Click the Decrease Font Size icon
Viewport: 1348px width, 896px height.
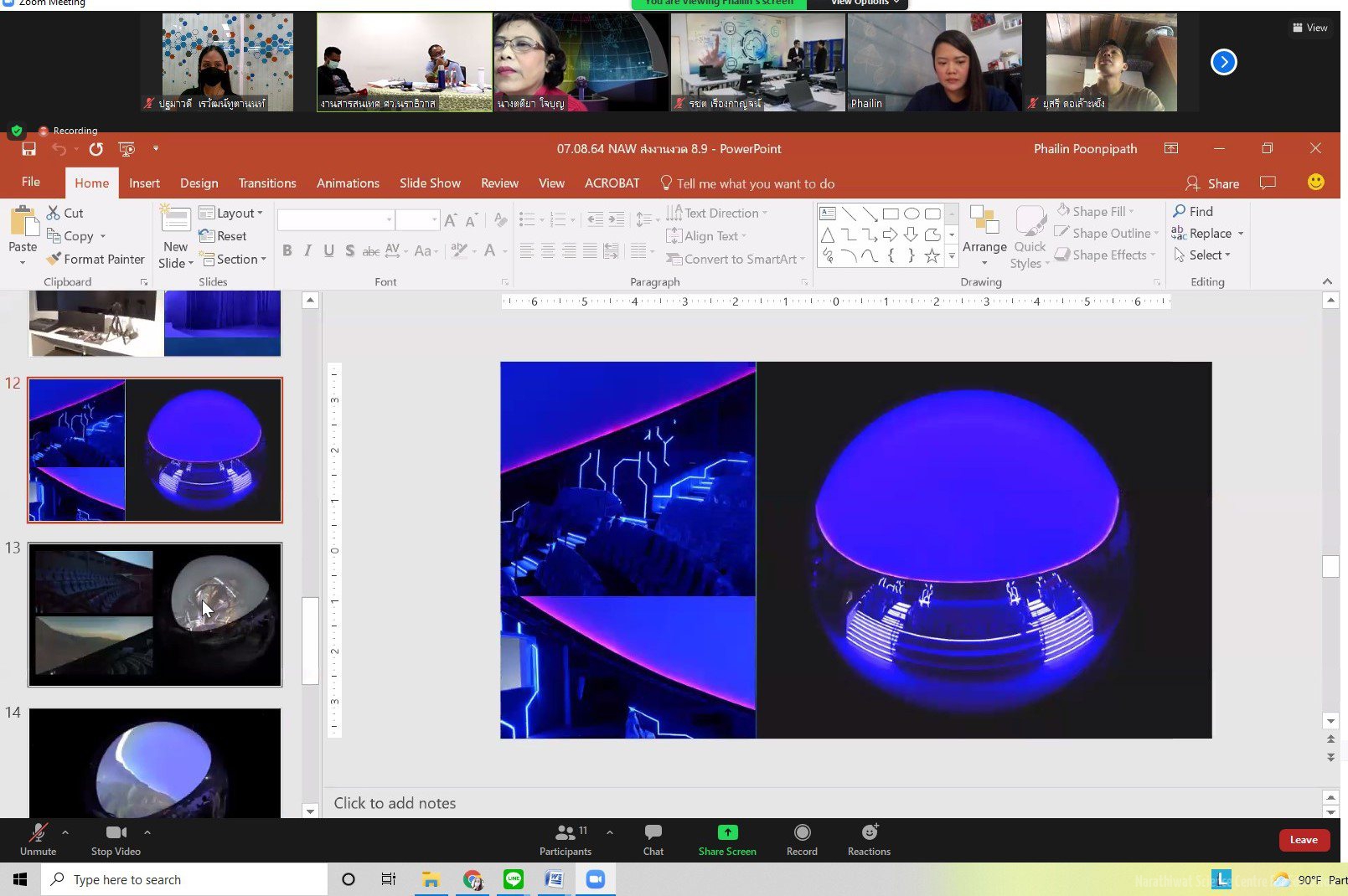coord(471,220)
